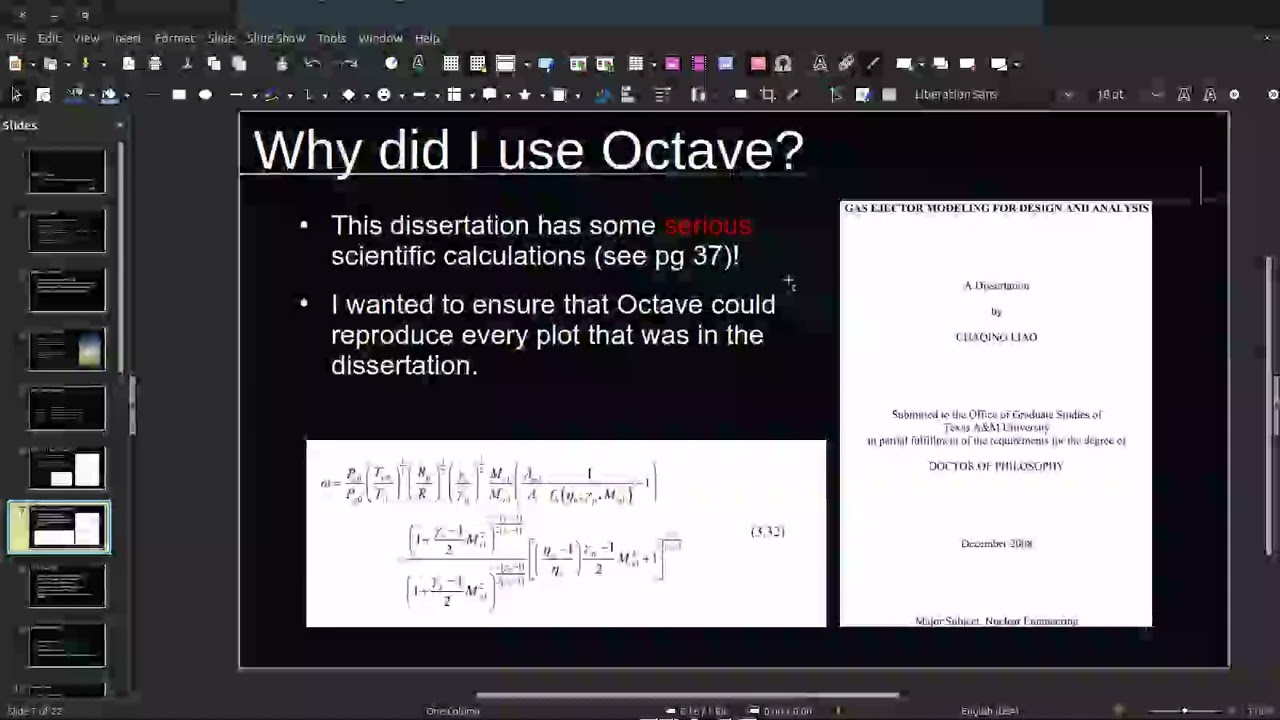Add a new slide

click(904, 64)
